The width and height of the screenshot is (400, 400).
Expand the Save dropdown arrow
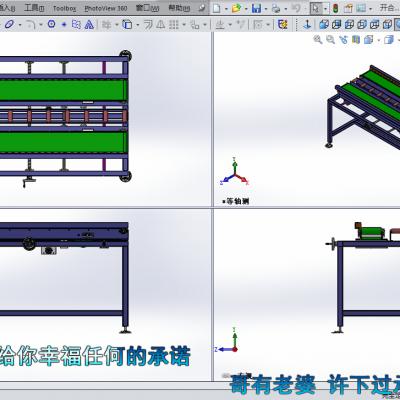point(266,9)
